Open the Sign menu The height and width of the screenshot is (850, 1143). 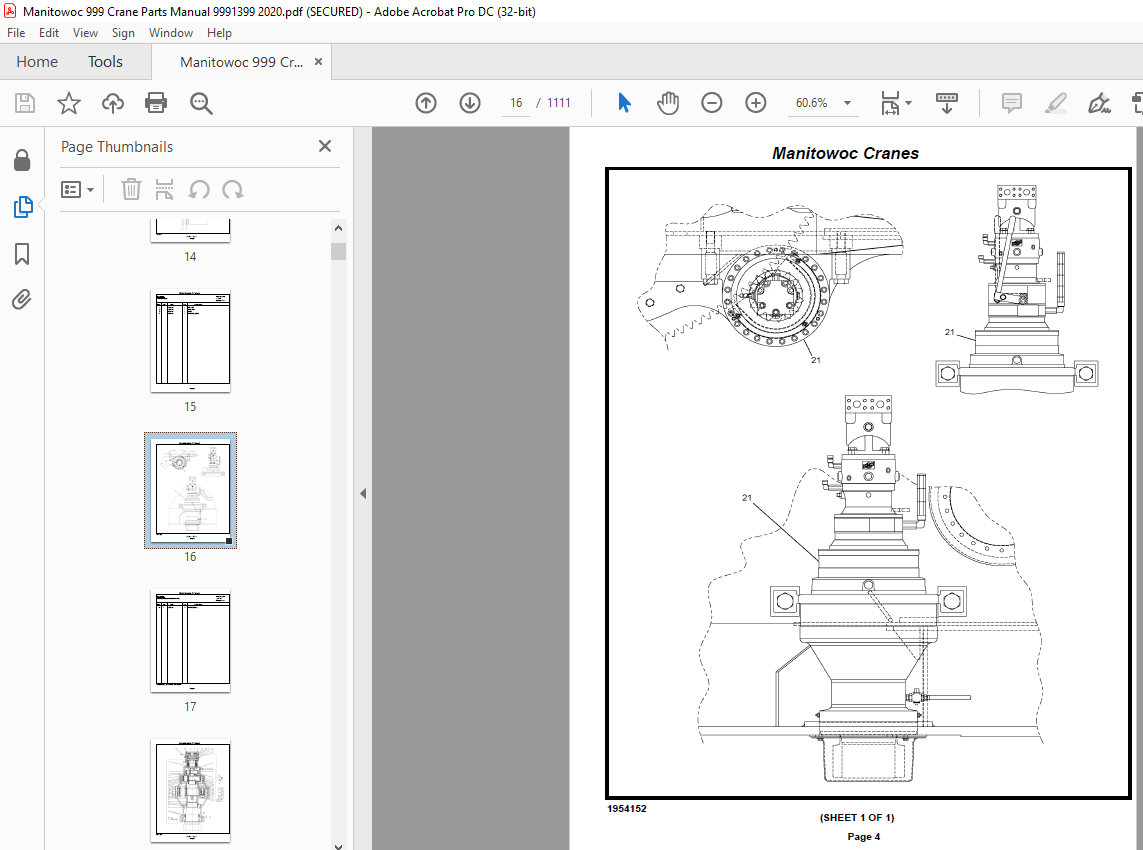point(123,33)
